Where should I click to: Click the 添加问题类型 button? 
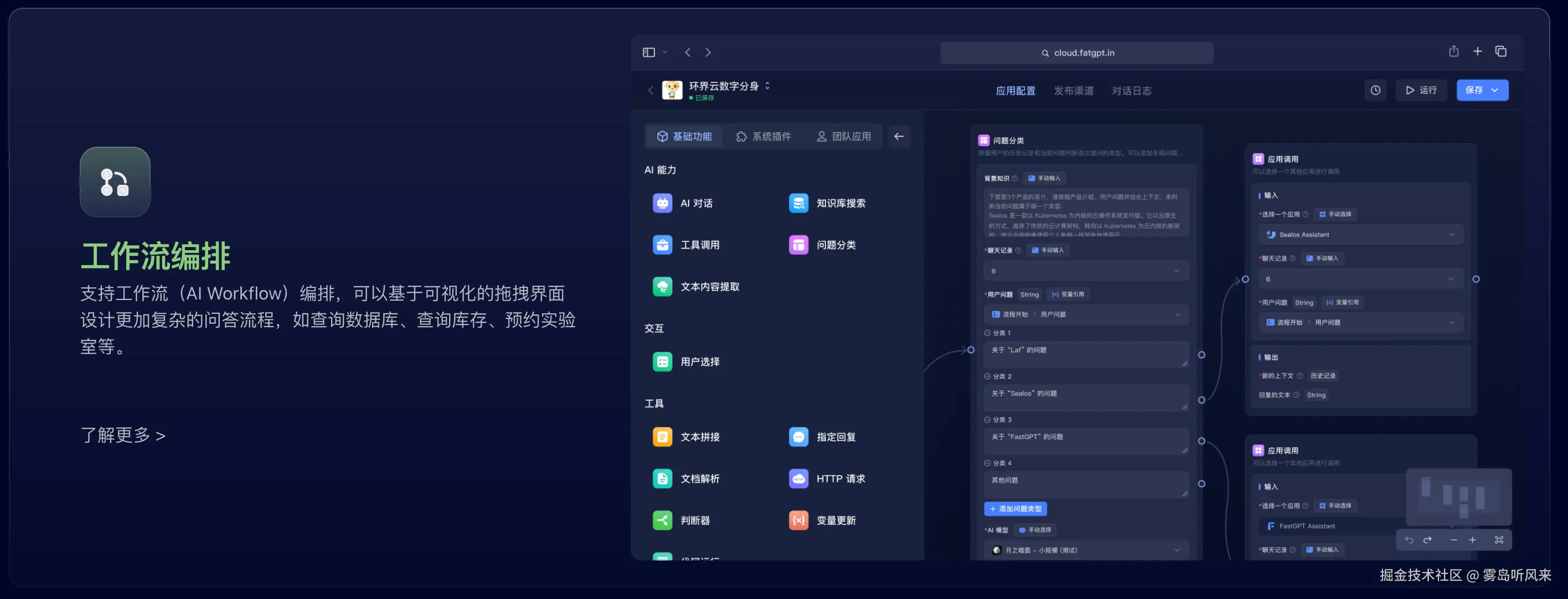[1015, 508]
